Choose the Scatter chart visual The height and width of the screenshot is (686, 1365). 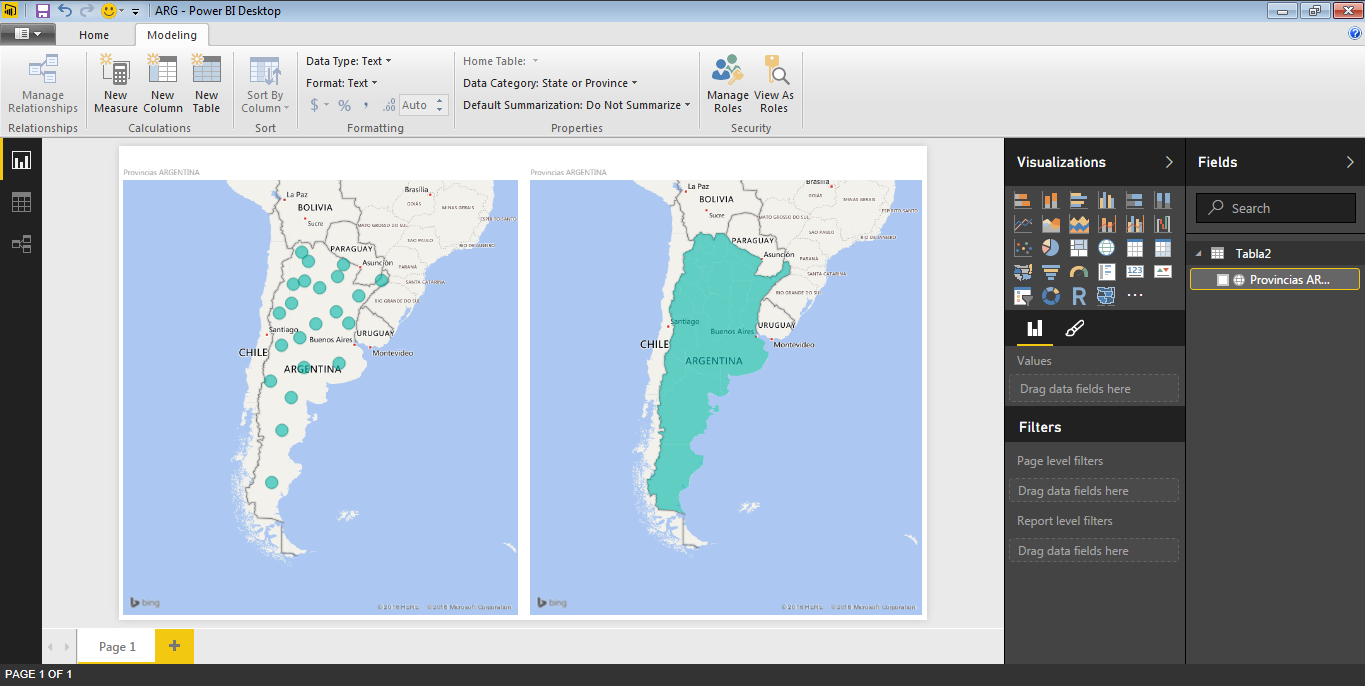pos(1022,247)
